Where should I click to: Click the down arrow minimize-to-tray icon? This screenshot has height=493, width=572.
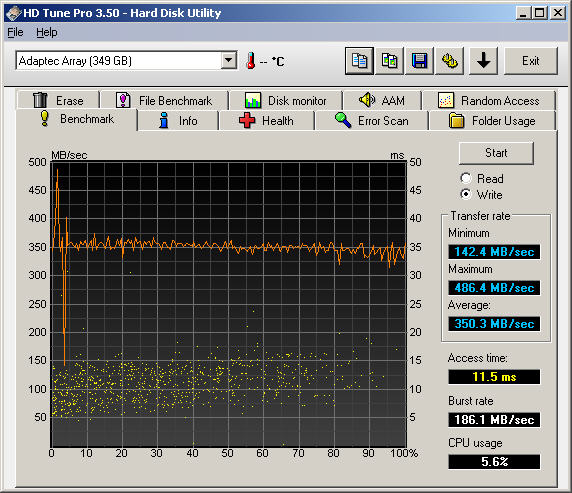(483, 61)
